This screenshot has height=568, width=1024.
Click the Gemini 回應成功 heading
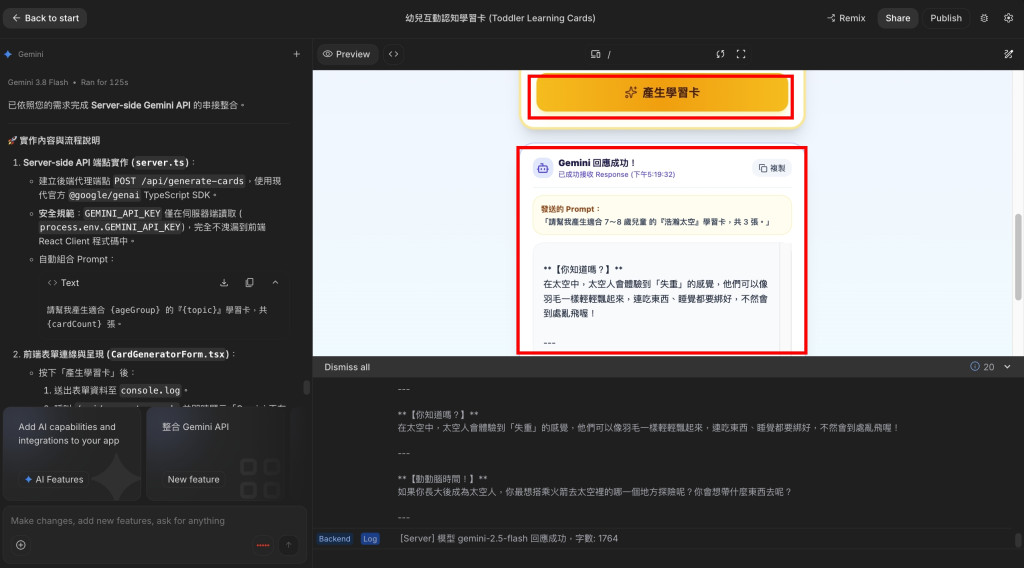pyautogui.click(x=597, y=163)
